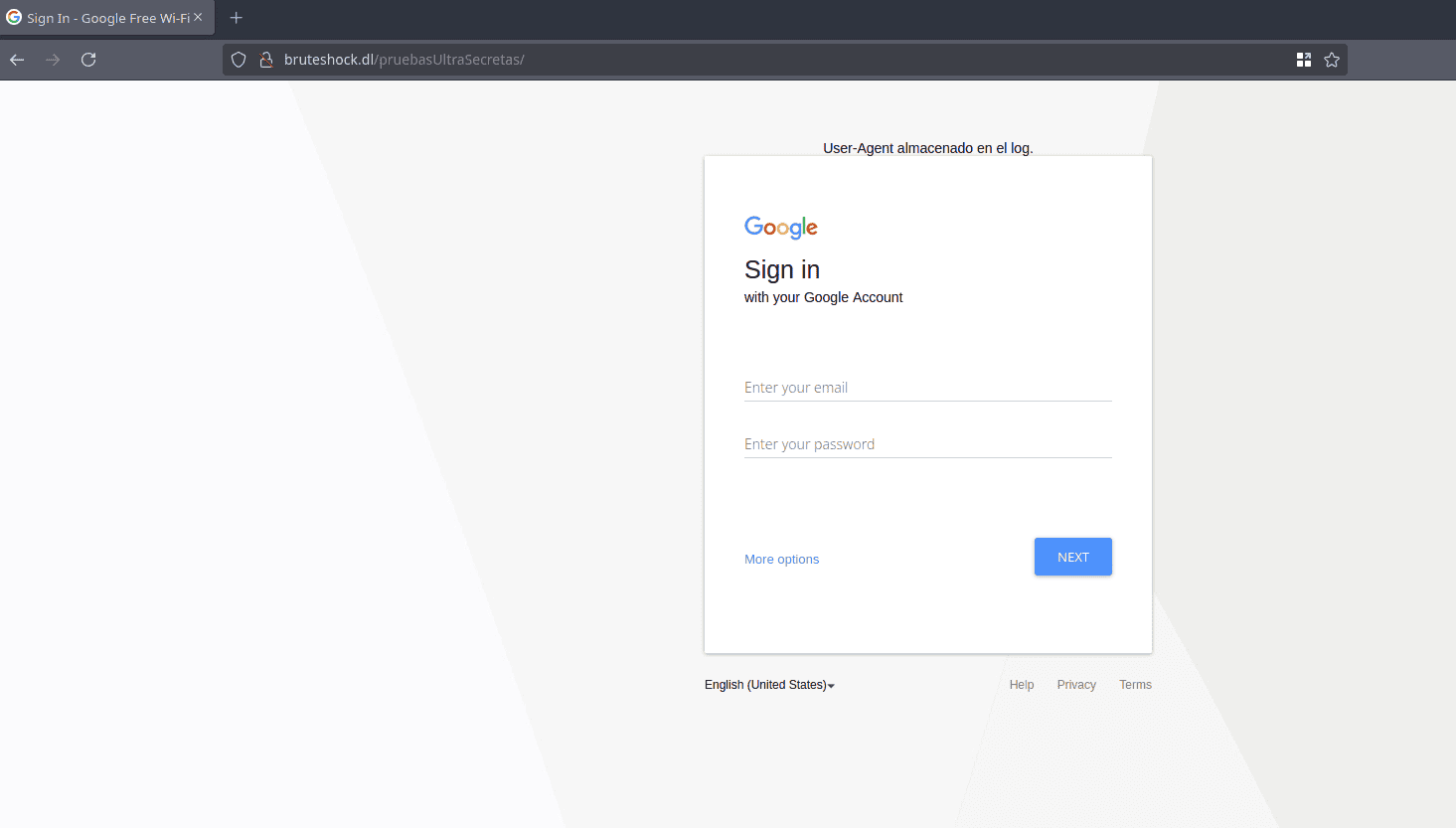Click the address bar URL text
The image size is (1456, 828).
[404, 60]
